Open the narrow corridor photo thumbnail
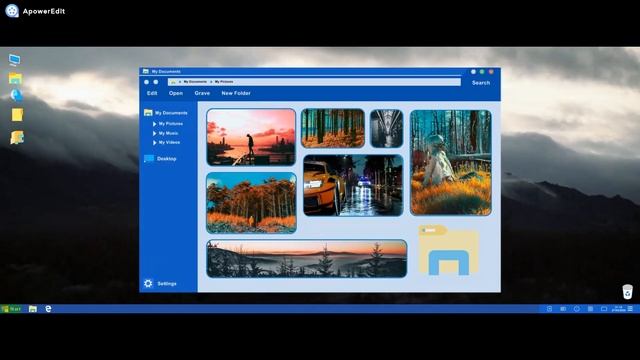 pyautogui.click(x=387, y=128)
